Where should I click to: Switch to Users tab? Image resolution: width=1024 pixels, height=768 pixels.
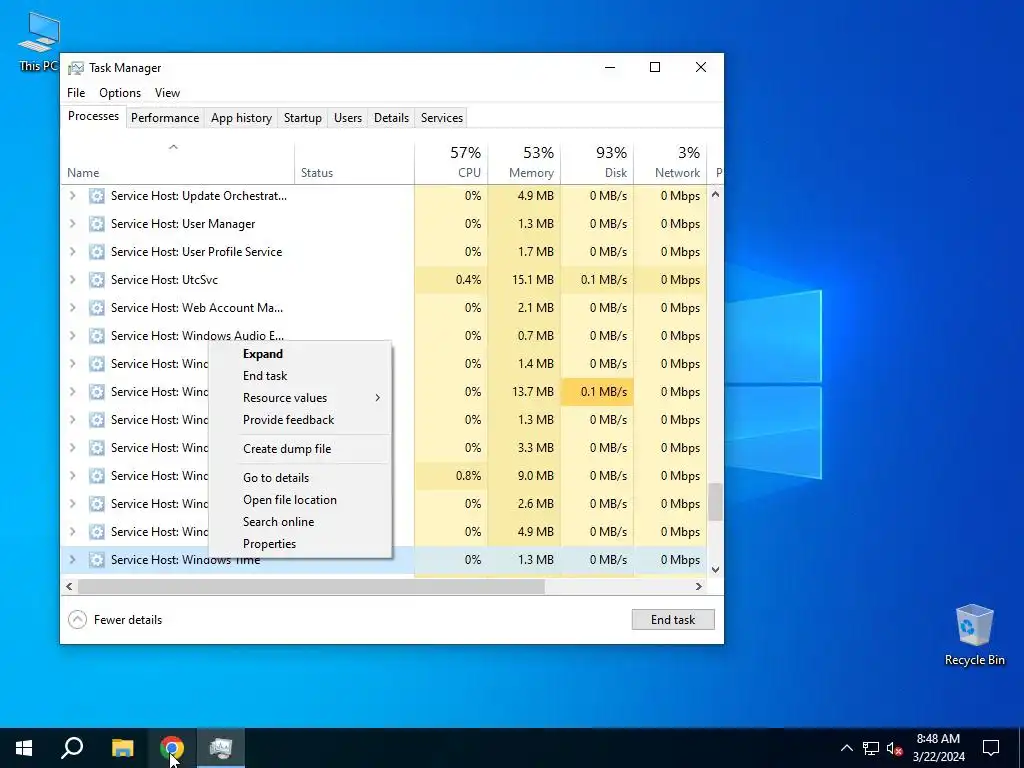pos(348,118)
